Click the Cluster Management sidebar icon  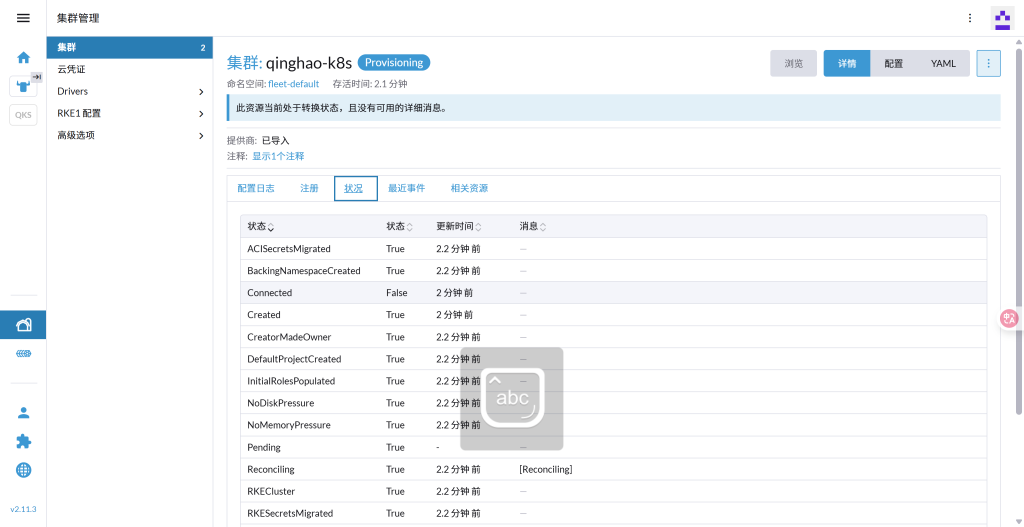coord(23,324)
